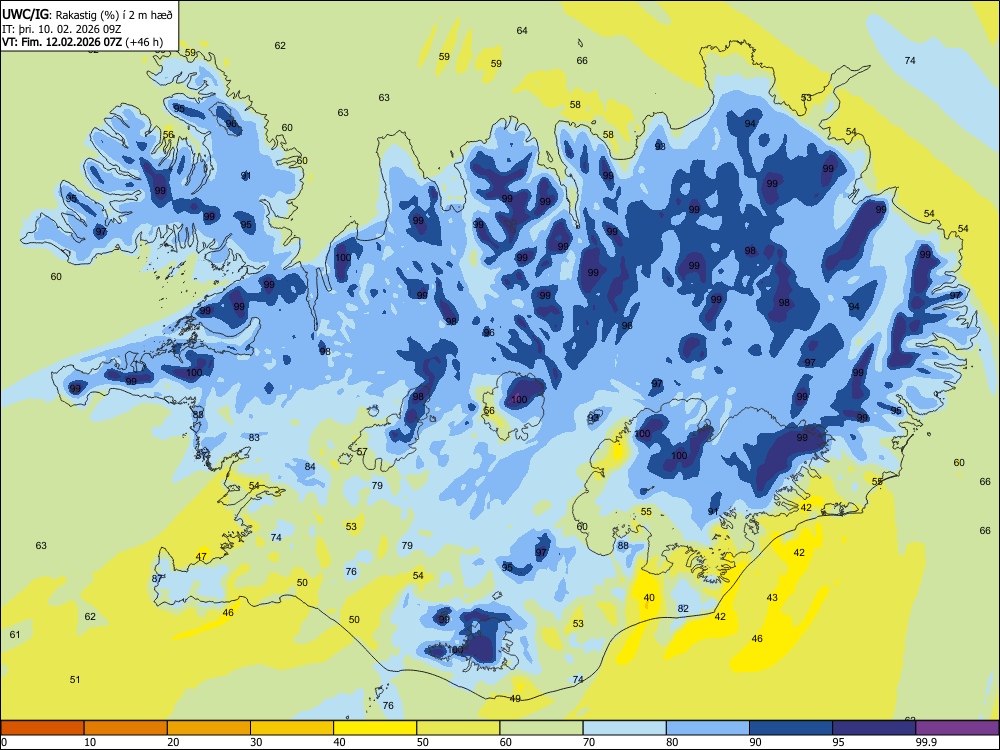Click the map value '64' offshore north
This screenshot has height=750, width=1000.
(522, 31)
